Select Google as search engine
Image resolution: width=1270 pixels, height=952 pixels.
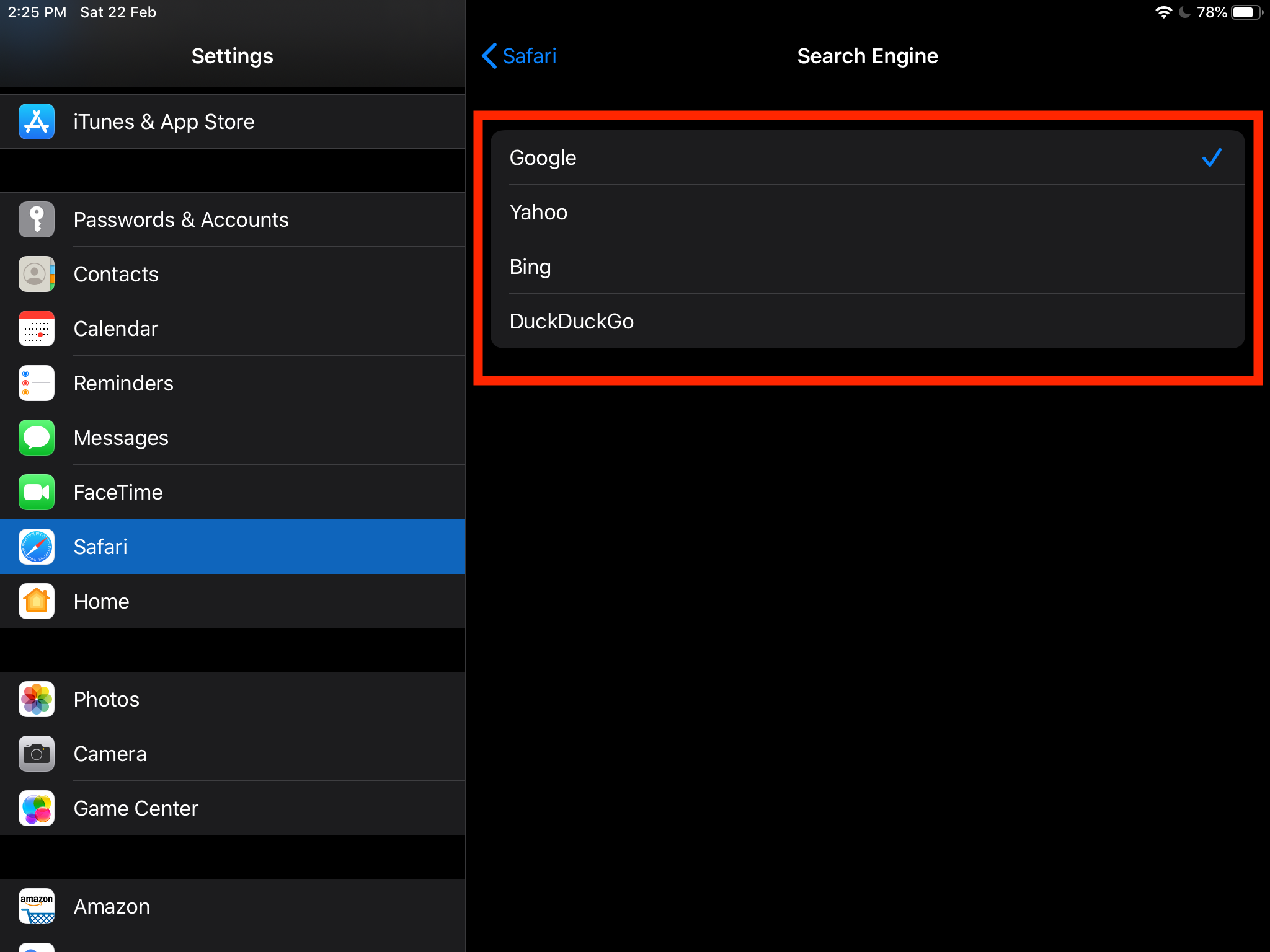point(868,157)
